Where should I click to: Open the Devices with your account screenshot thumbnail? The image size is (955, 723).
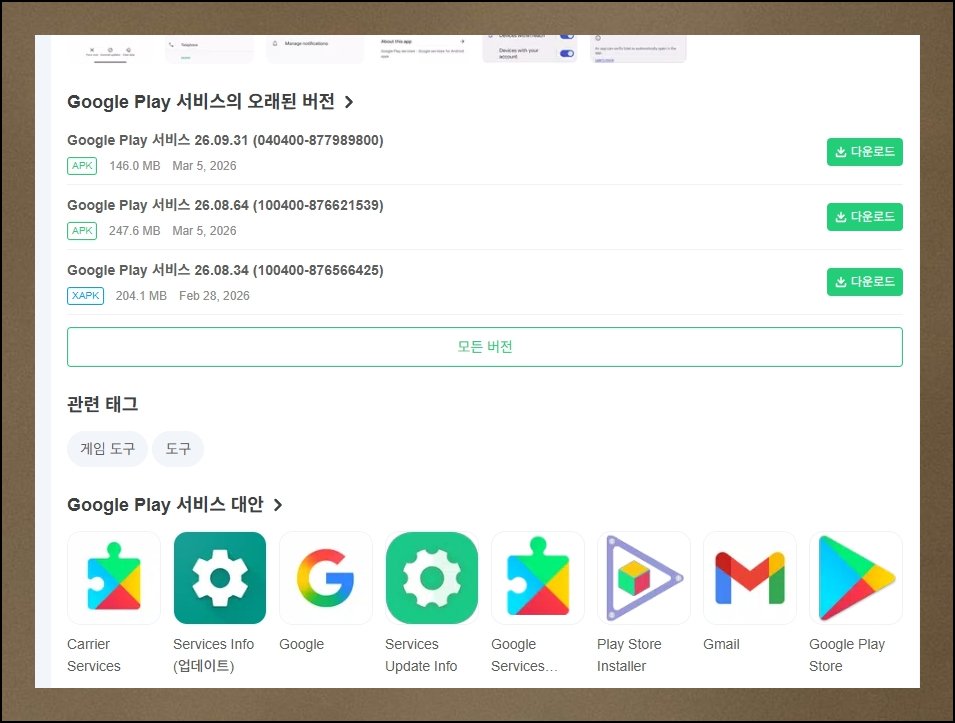[530, 49]
